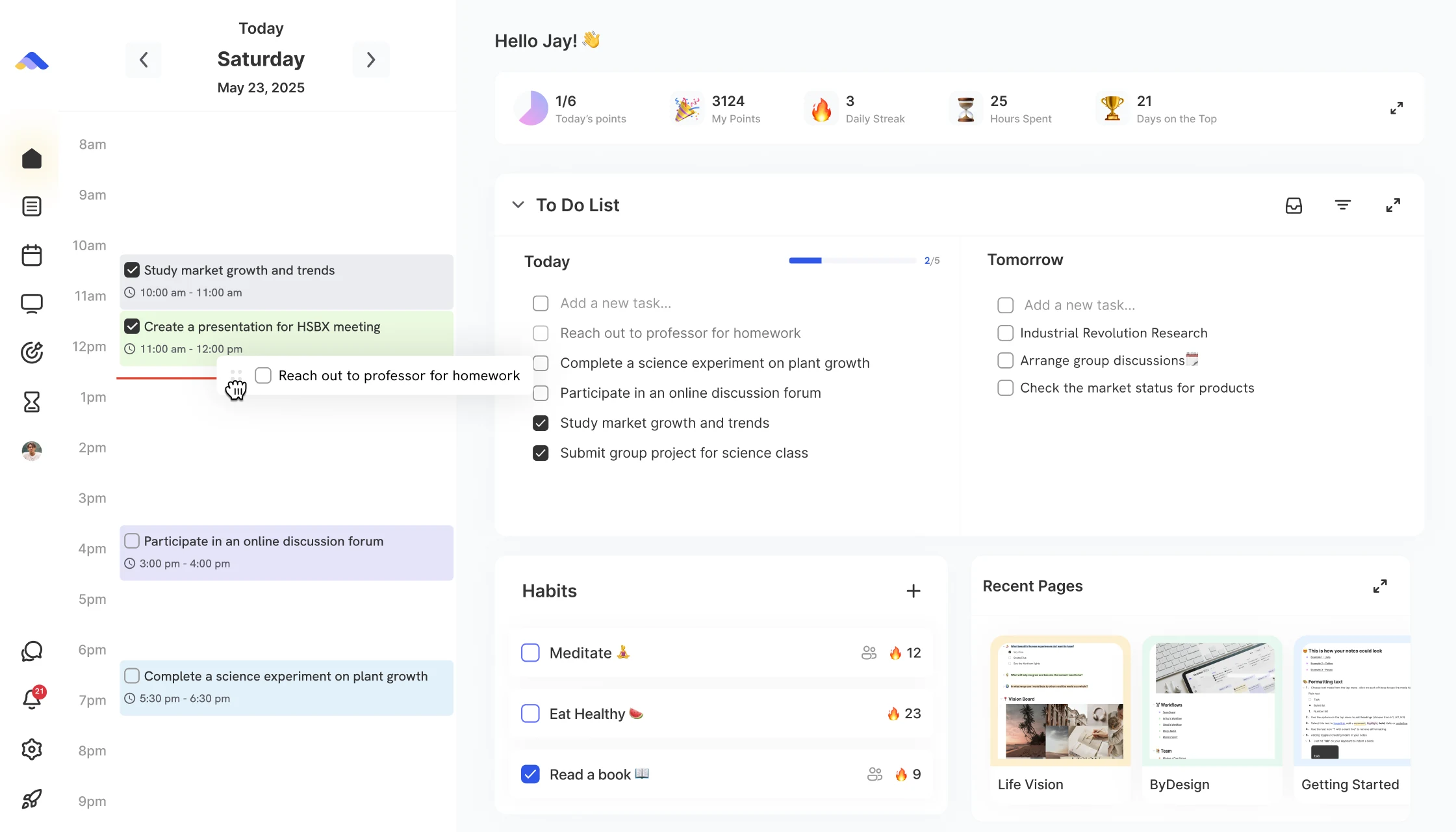Open the To Do List inbox icon
Screen dimensions: 1456x832
click(x=1294, y=205)
